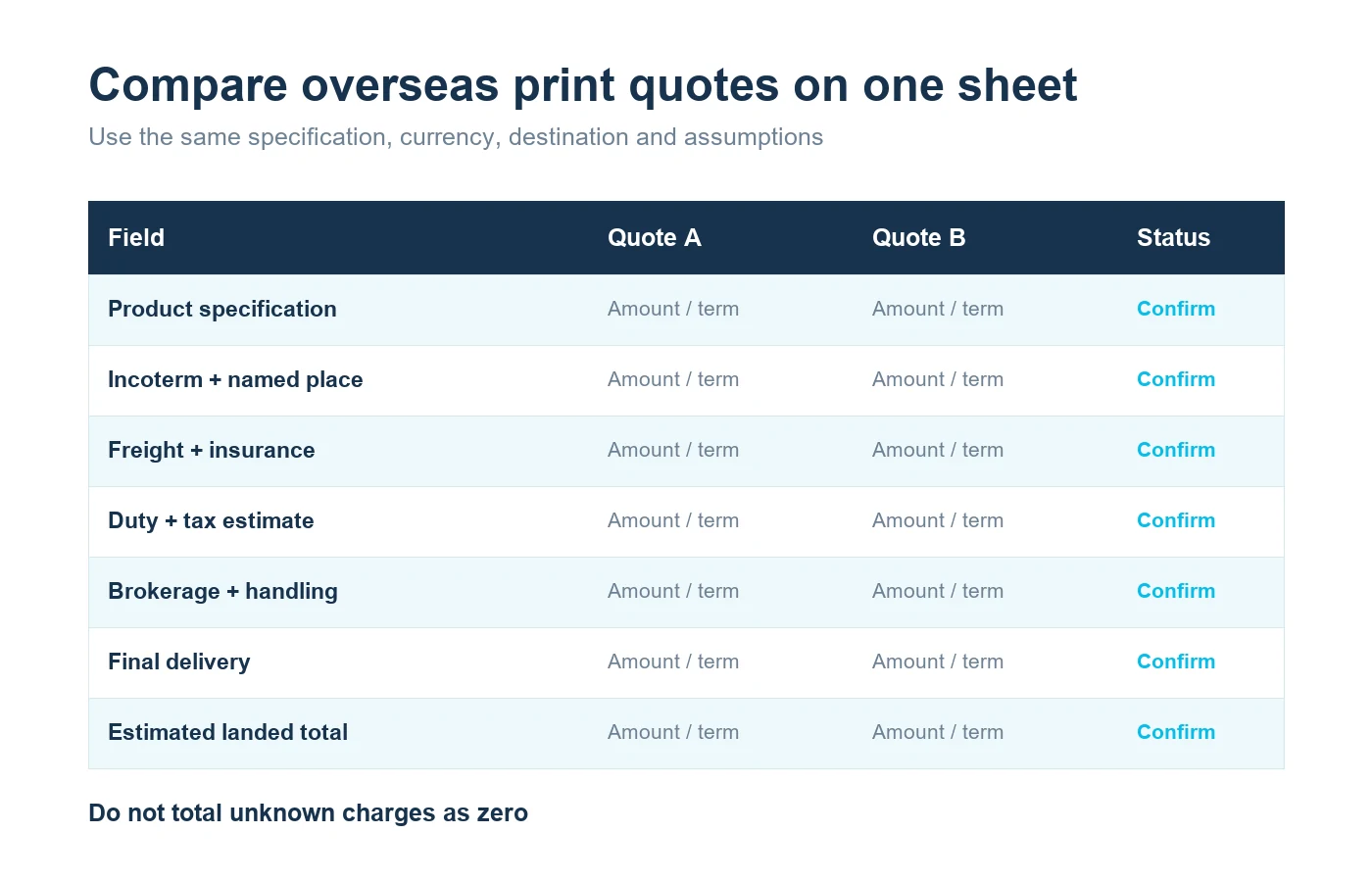The height and width of the screenshot is (882, 1372).
Task: Click the Estimated landed total label
Action: point(228,732)
